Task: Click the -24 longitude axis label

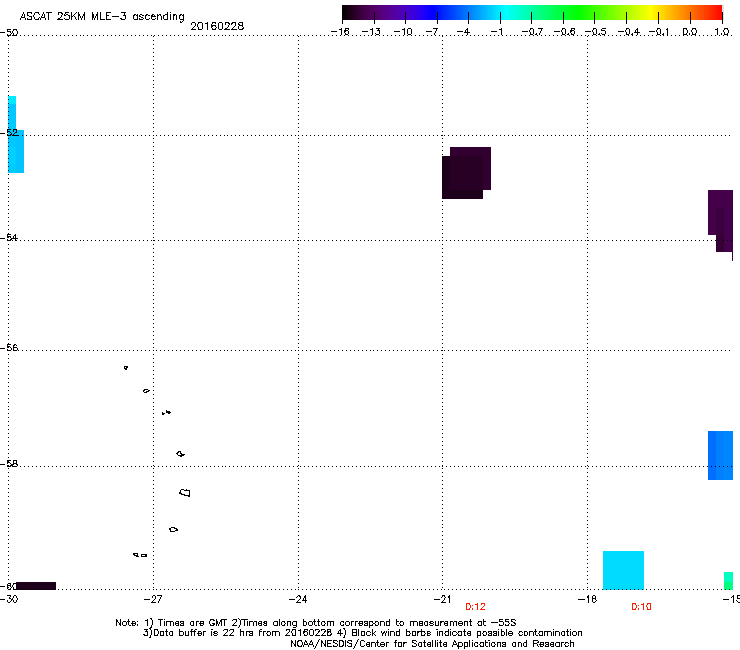Action: 298,599
